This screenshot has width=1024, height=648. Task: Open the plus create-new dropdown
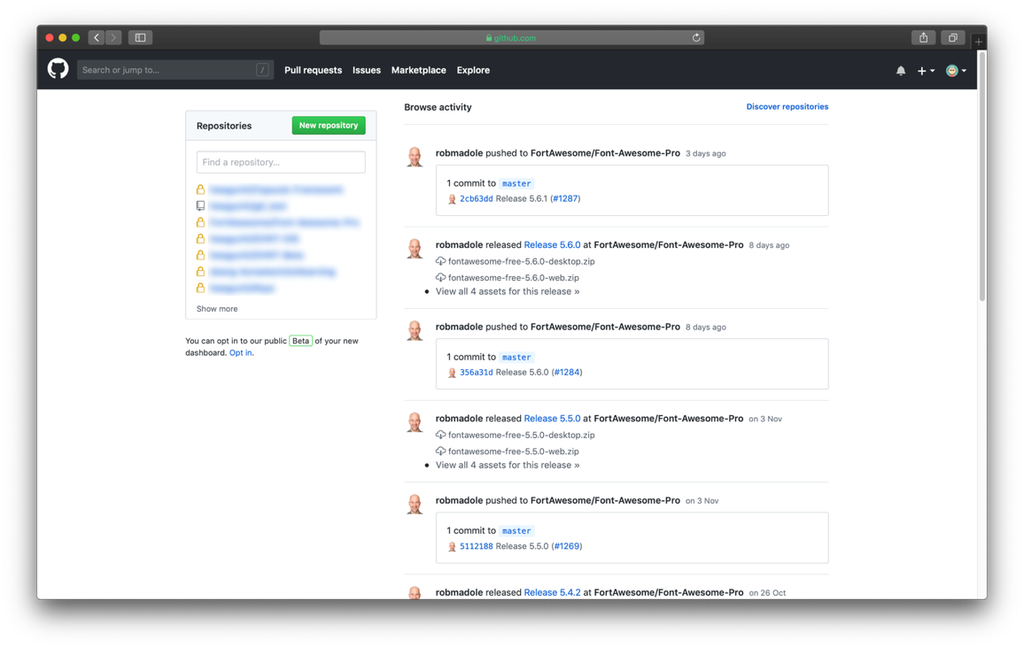click(925, 71)
